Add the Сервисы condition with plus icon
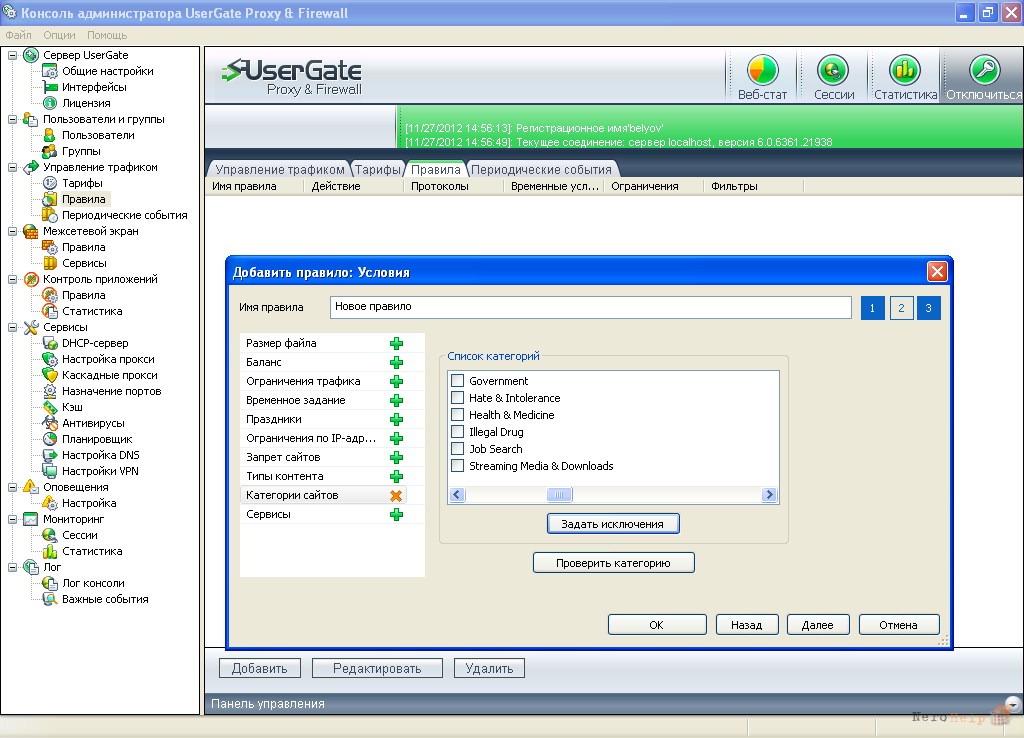This screenshot has height=738, width=1024. pos(396,515)
